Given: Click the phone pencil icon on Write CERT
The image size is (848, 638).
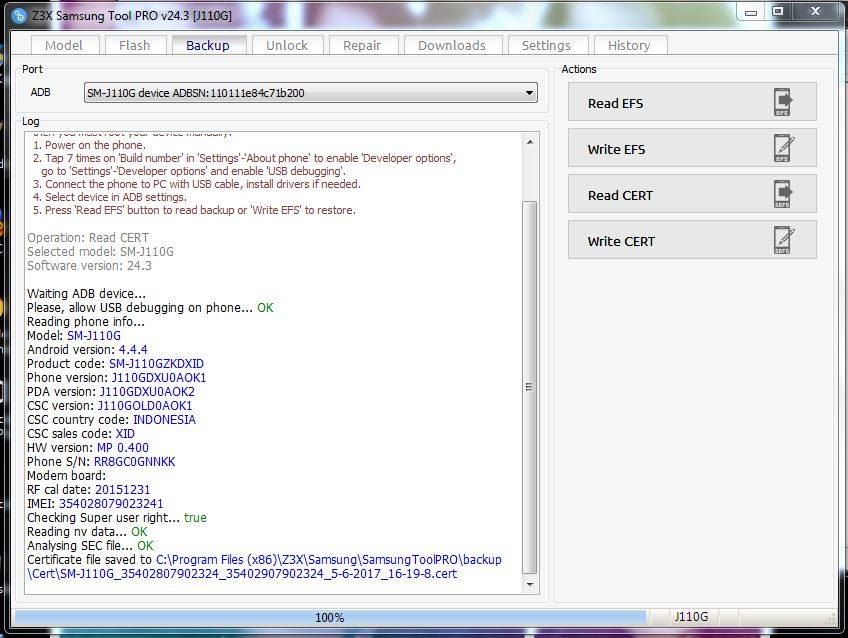Looking at the screenshot, I should [x=784, y=240].
